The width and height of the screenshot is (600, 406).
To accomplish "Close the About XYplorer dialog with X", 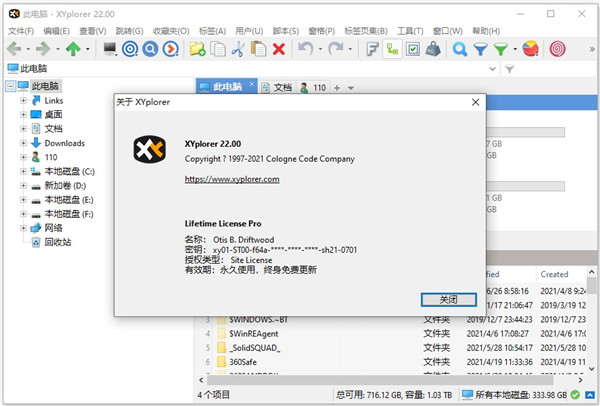I will point(475,102).
